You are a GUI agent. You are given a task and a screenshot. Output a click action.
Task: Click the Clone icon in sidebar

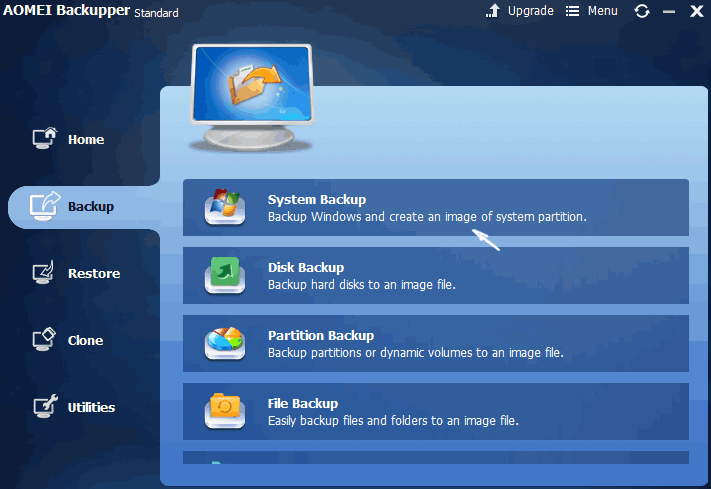(45, 340)
